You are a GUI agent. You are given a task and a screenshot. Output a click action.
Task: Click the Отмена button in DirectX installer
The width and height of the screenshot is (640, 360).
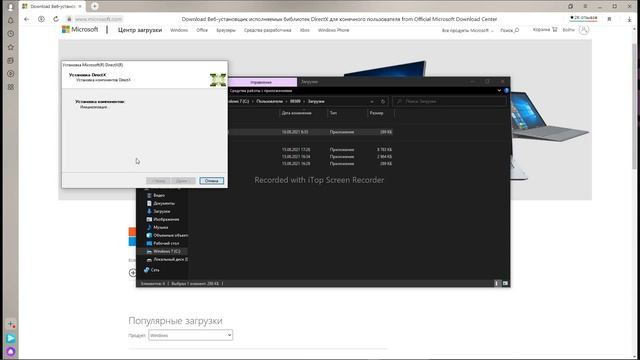click(211, 180)
